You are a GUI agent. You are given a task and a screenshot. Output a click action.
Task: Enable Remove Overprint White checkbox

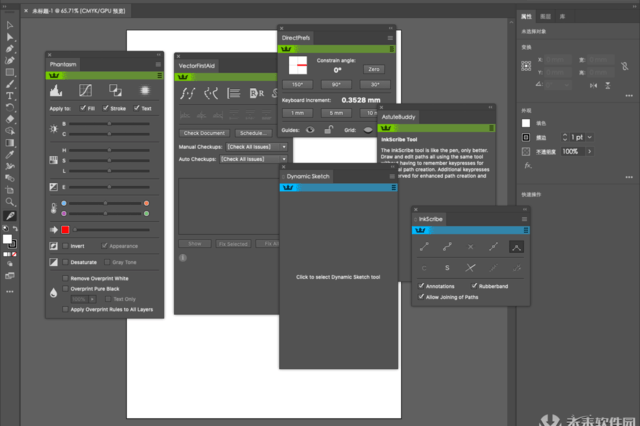(65, 278)
